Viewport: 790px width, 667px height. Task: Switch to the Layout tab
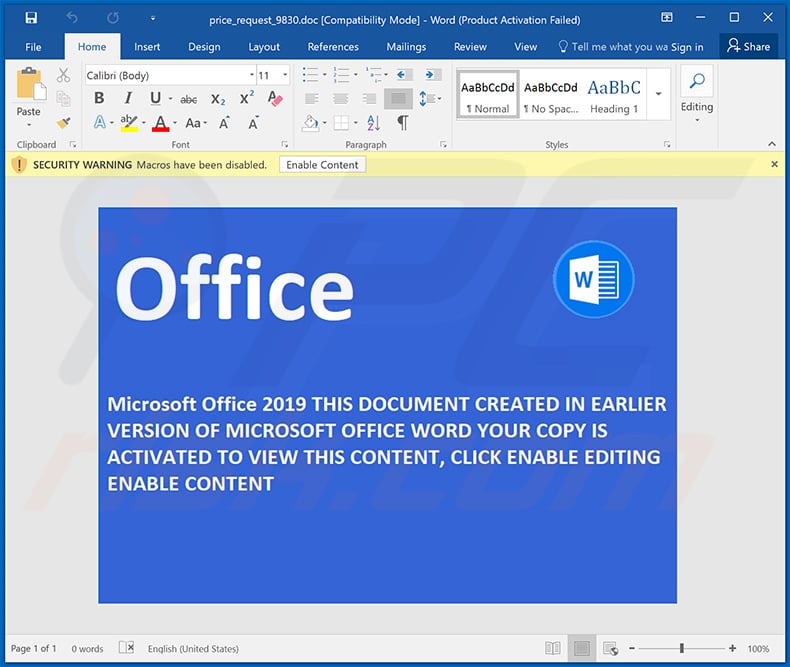click(x=264, y=47)
